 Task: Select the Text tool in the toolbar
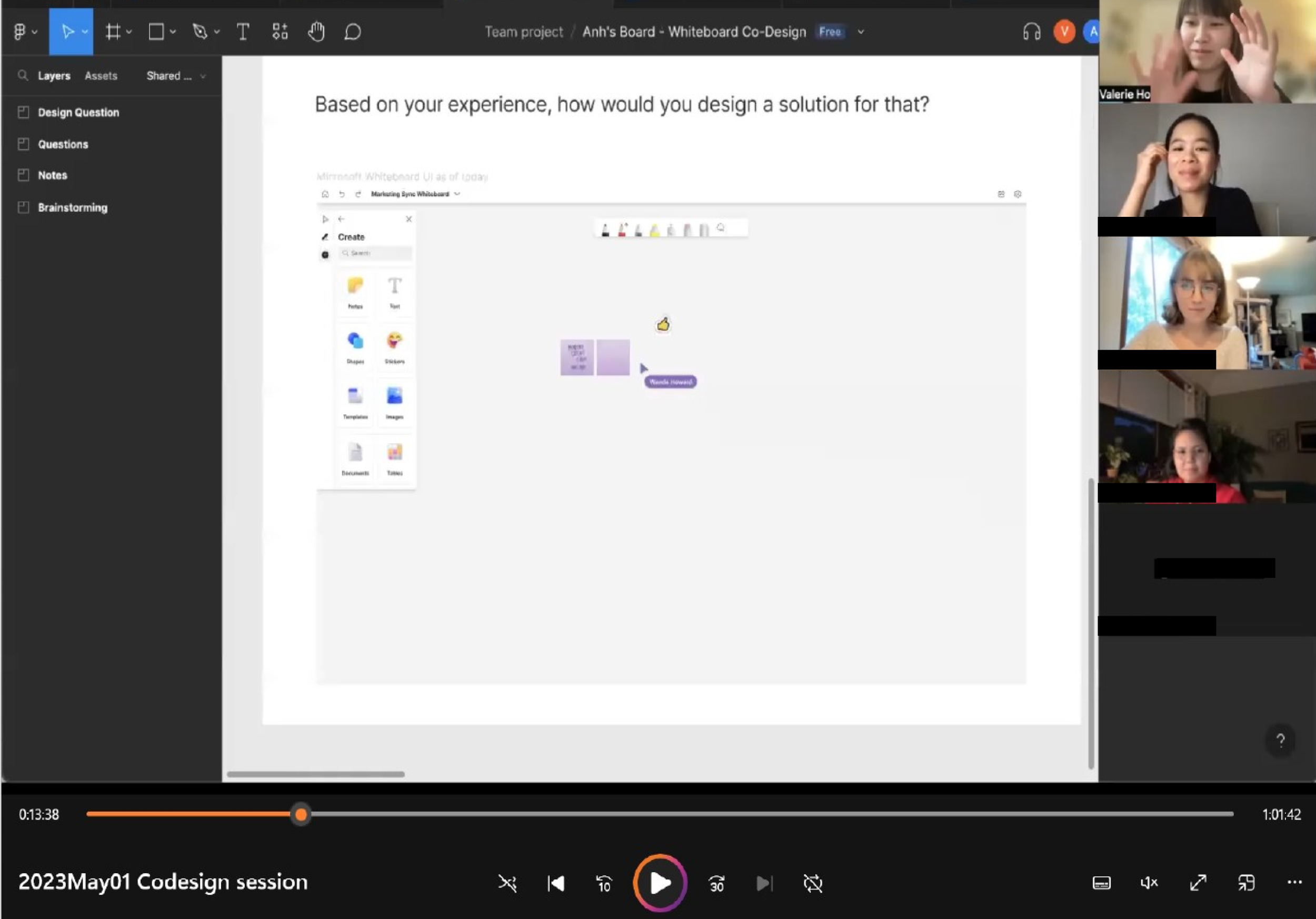[243, 32]
